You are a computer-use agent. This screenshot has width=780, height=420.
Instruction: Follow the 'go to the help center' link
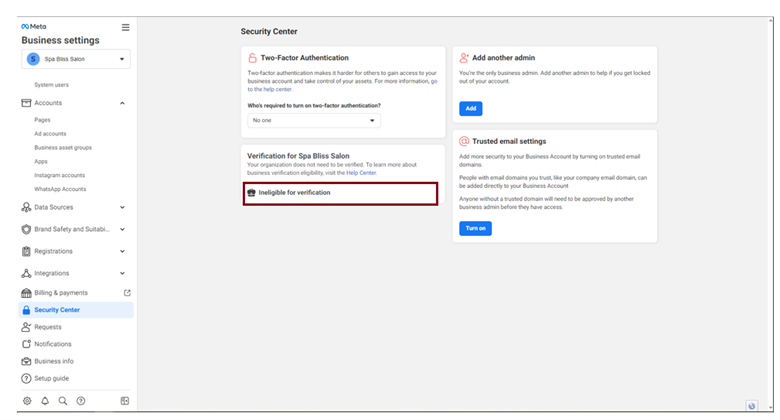click(x=270, y=90)
